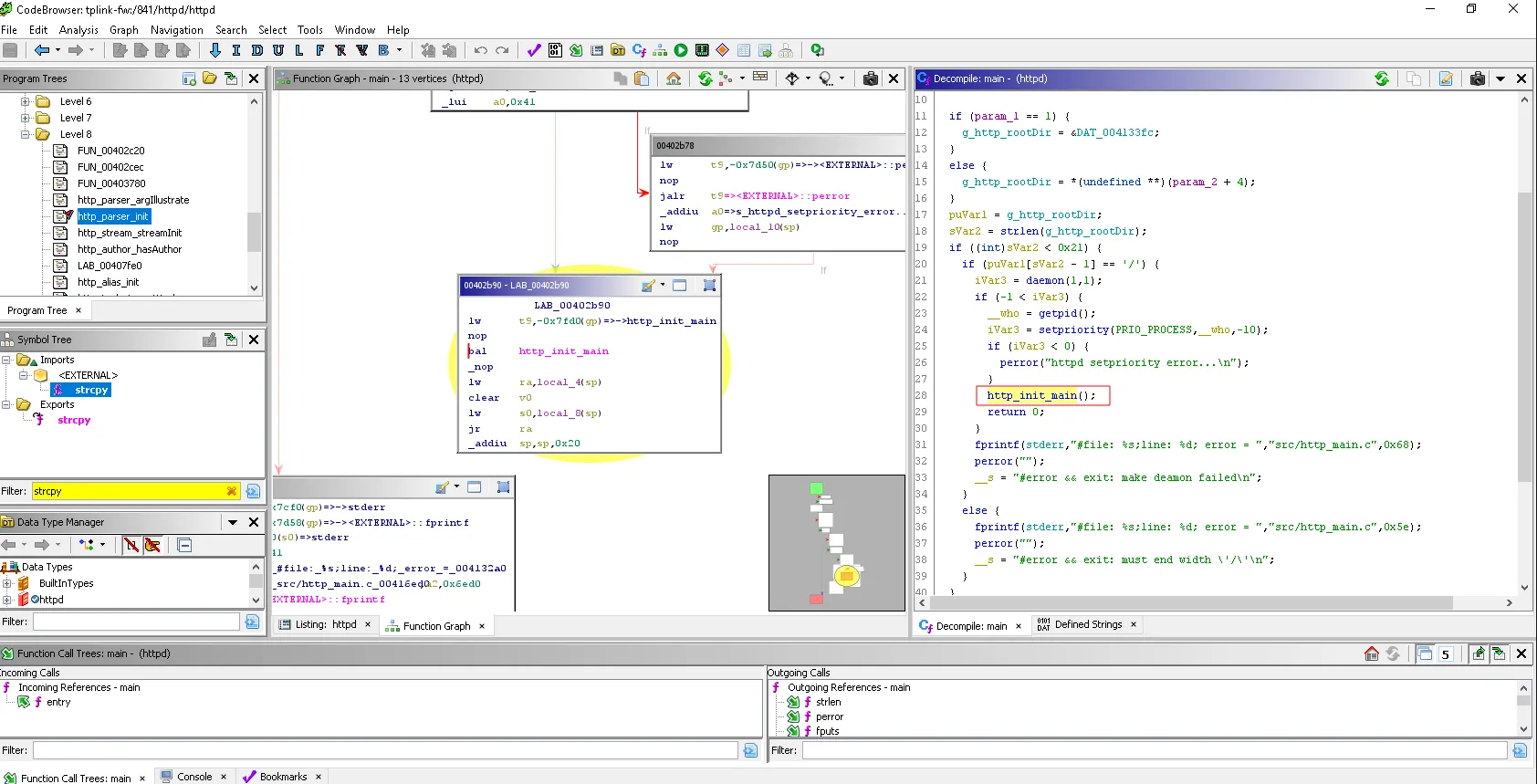Switch to the Defined Strings tab

point(1087,625)
